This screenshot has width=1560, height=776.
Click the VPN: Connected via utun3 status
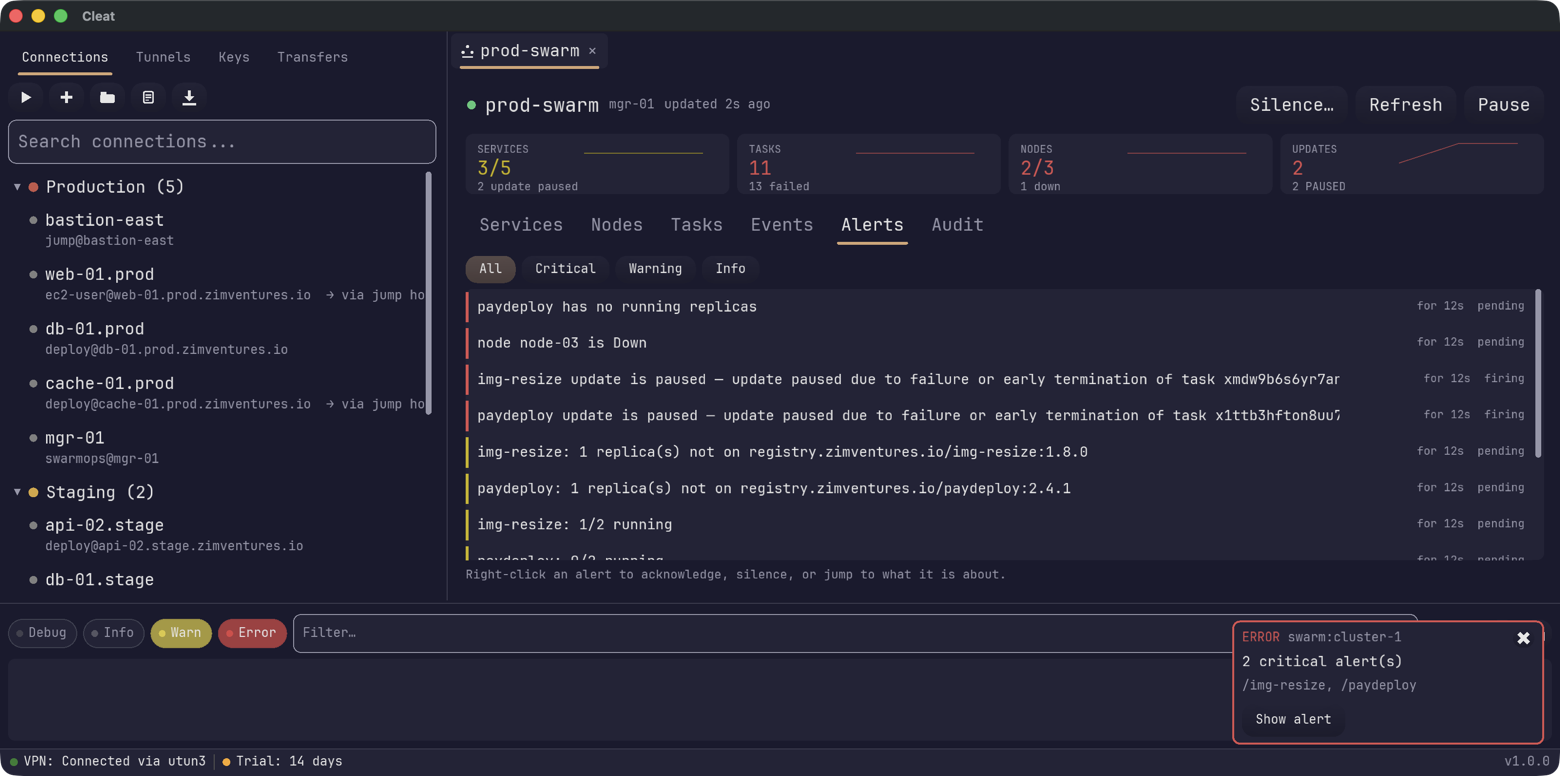coord(108,762)
